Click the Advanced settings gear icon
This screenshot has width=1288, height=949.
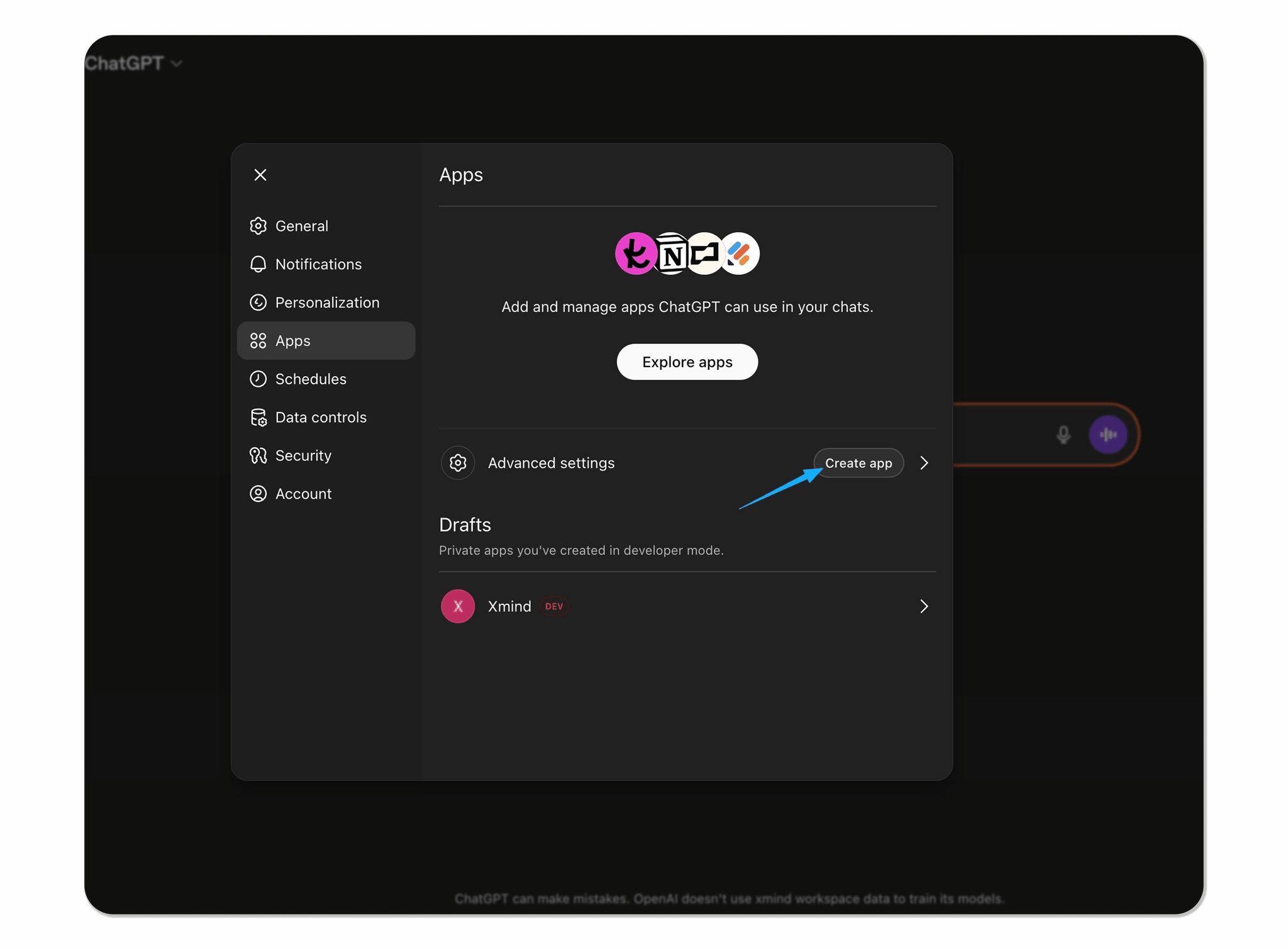pos(458,463)
